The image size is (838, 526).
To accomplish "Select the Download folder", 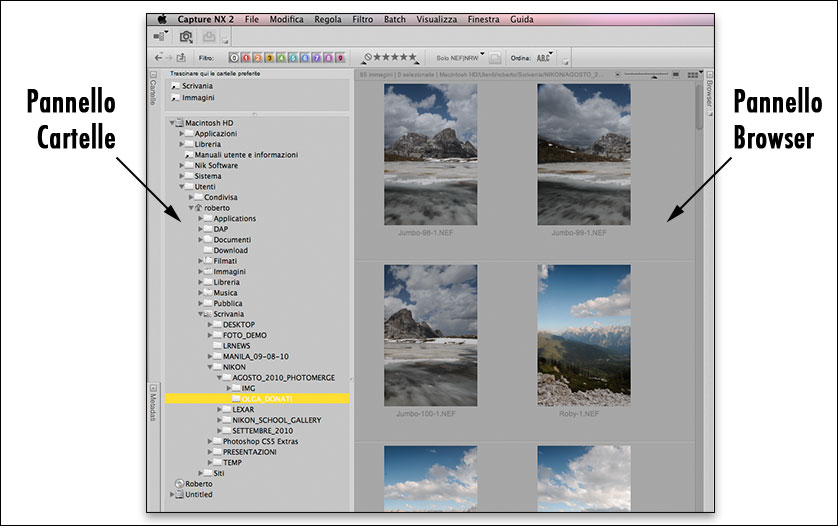I will pyautogui.click(x=226, y=250).
